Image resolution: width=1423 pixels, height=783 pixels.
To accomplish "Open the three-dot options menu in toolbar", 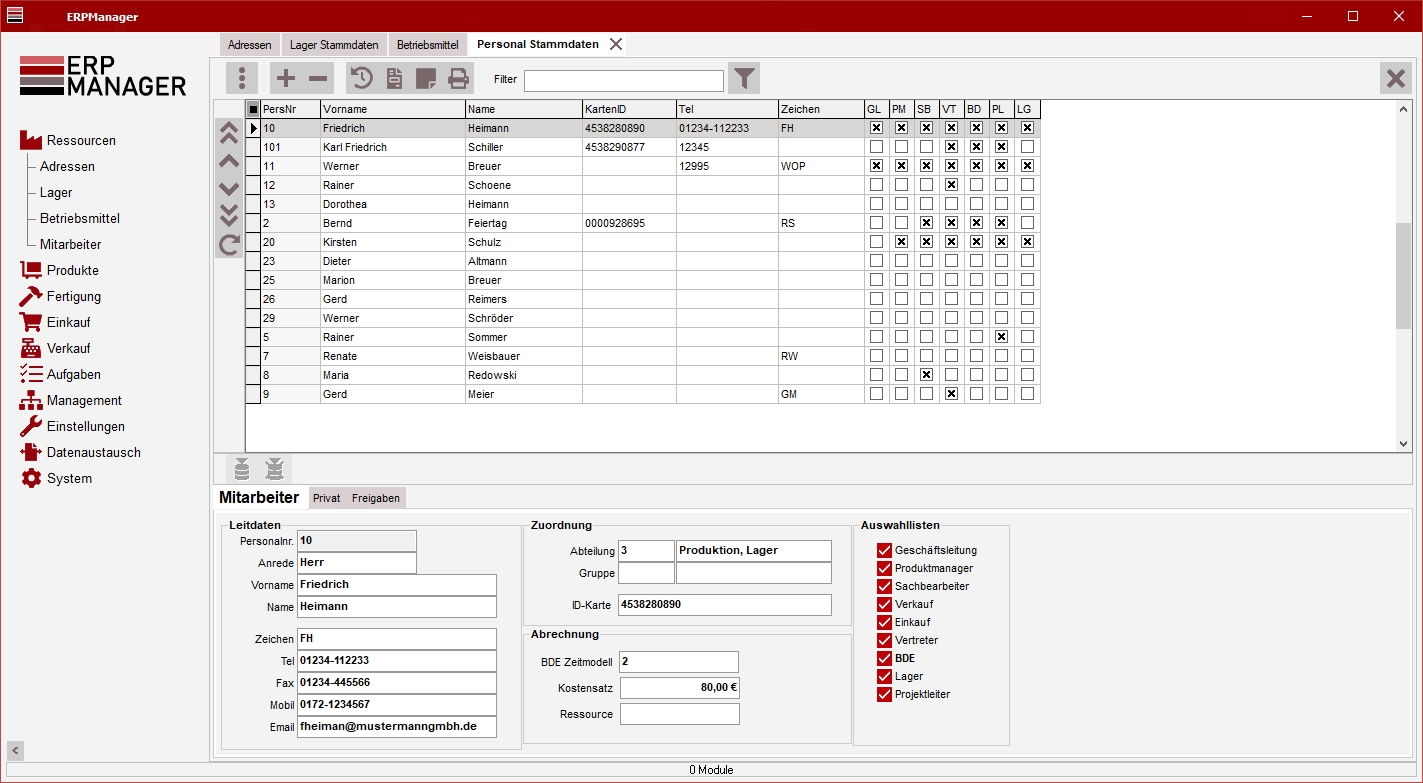I will (242, 78).
